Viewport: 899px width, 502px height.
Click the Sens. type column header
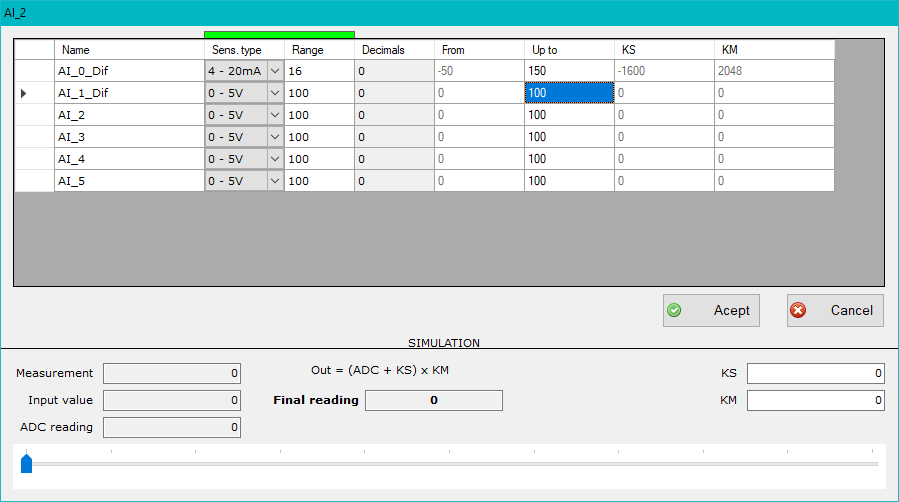pos(244,50)
